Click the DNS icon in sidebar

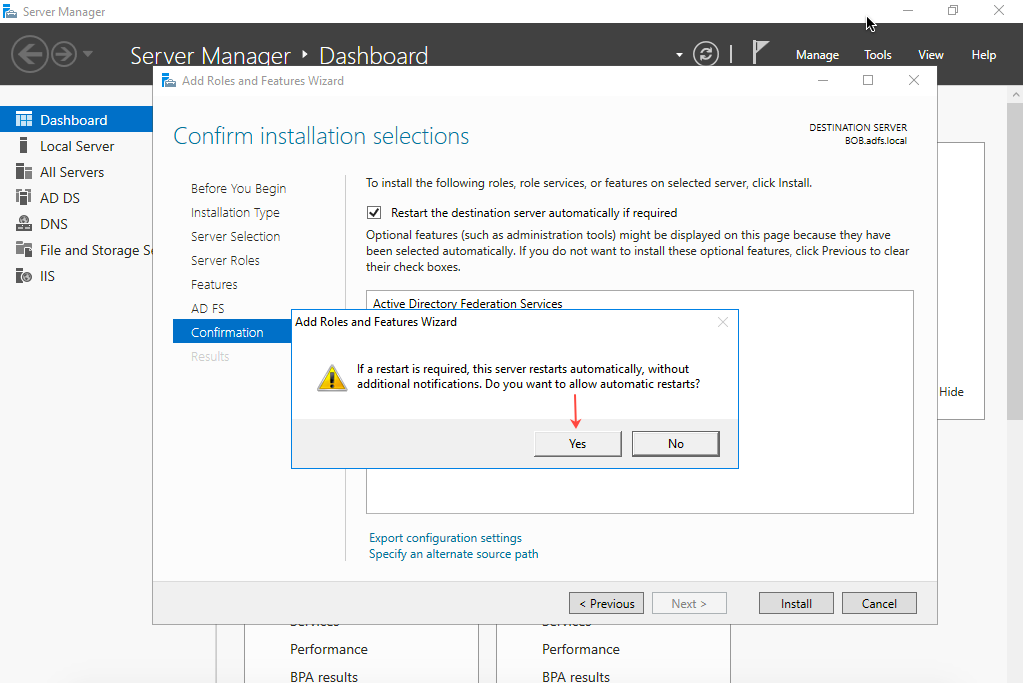[23, 224]
